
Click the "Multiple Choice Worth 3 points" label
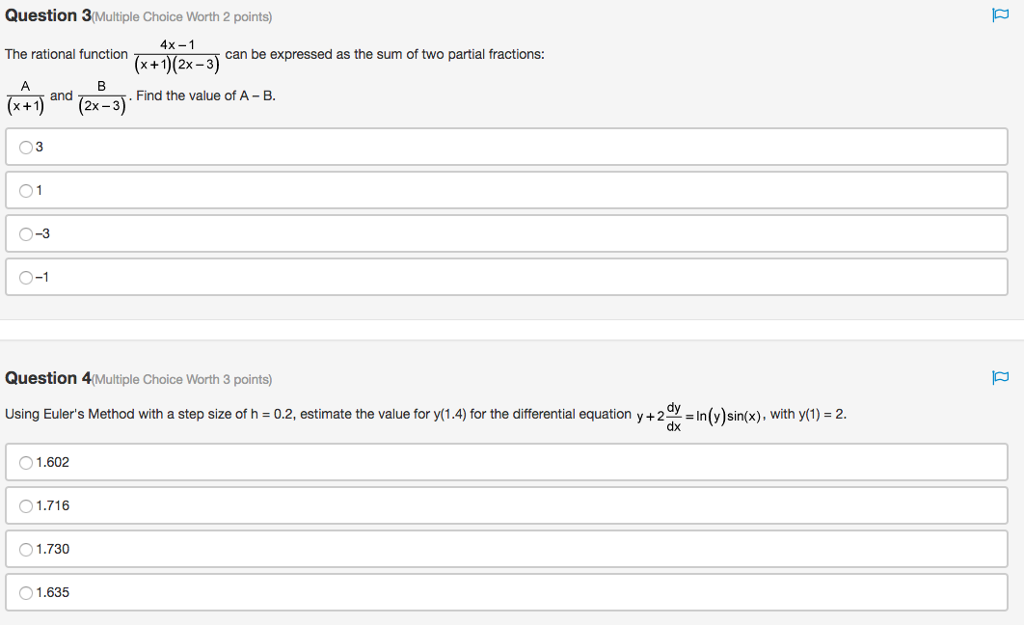pyautogui.click(x=180, y=378)
